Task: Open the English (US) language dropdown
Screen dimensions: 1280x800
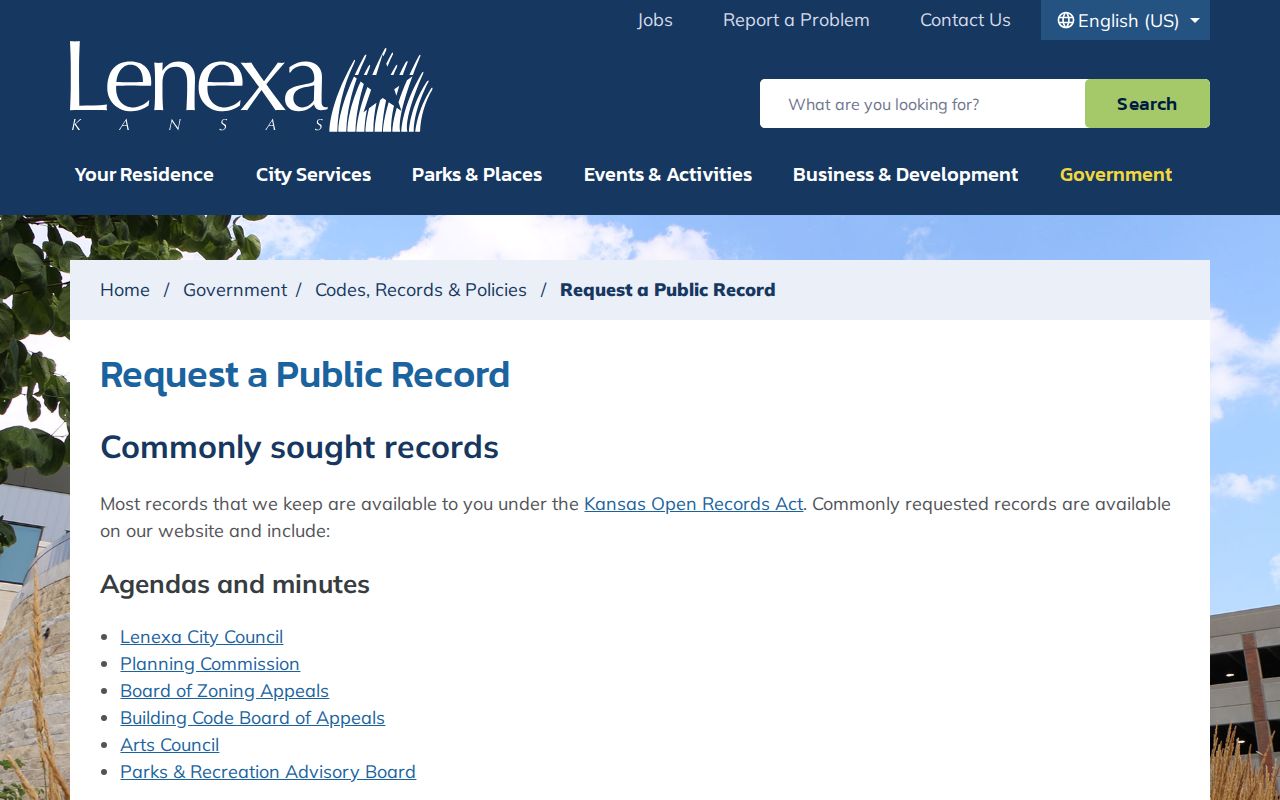Action: pyautogui.click(x=1125, y=20)
